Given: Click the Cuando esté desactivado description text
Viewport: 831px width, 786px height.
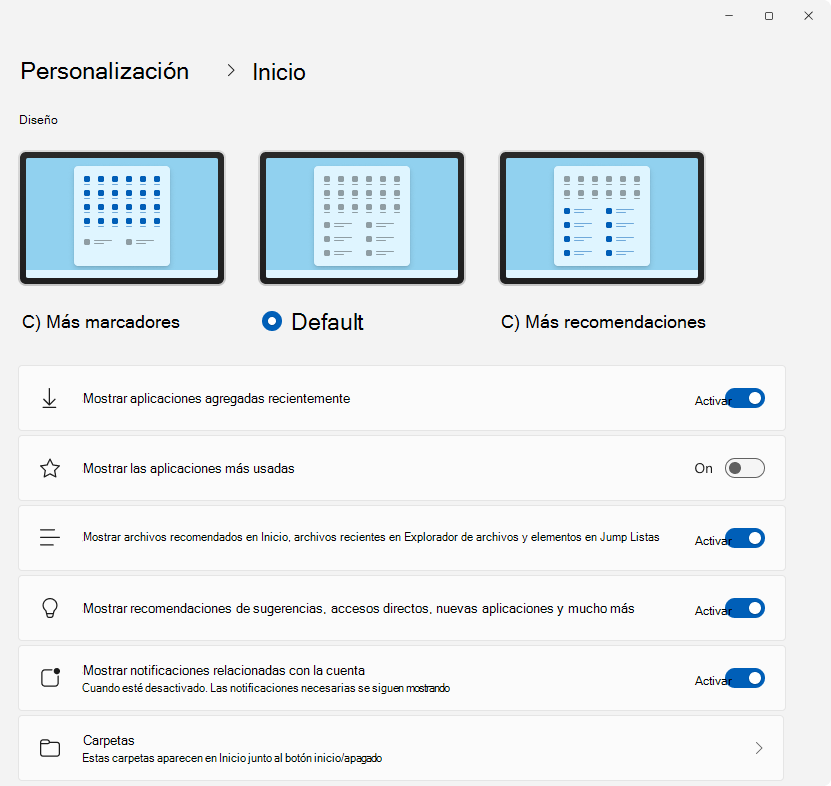Looking at the screenshot, I should (x=266, y=688).
